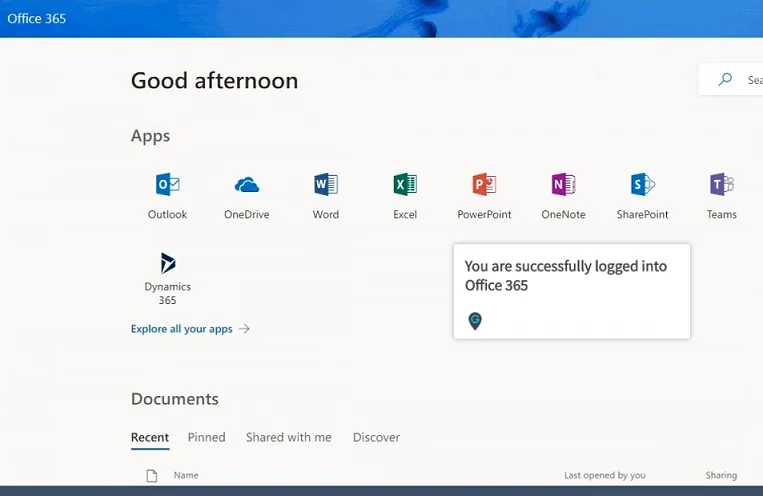
Task: Click the Apps section heading
Action: (150, 136)
